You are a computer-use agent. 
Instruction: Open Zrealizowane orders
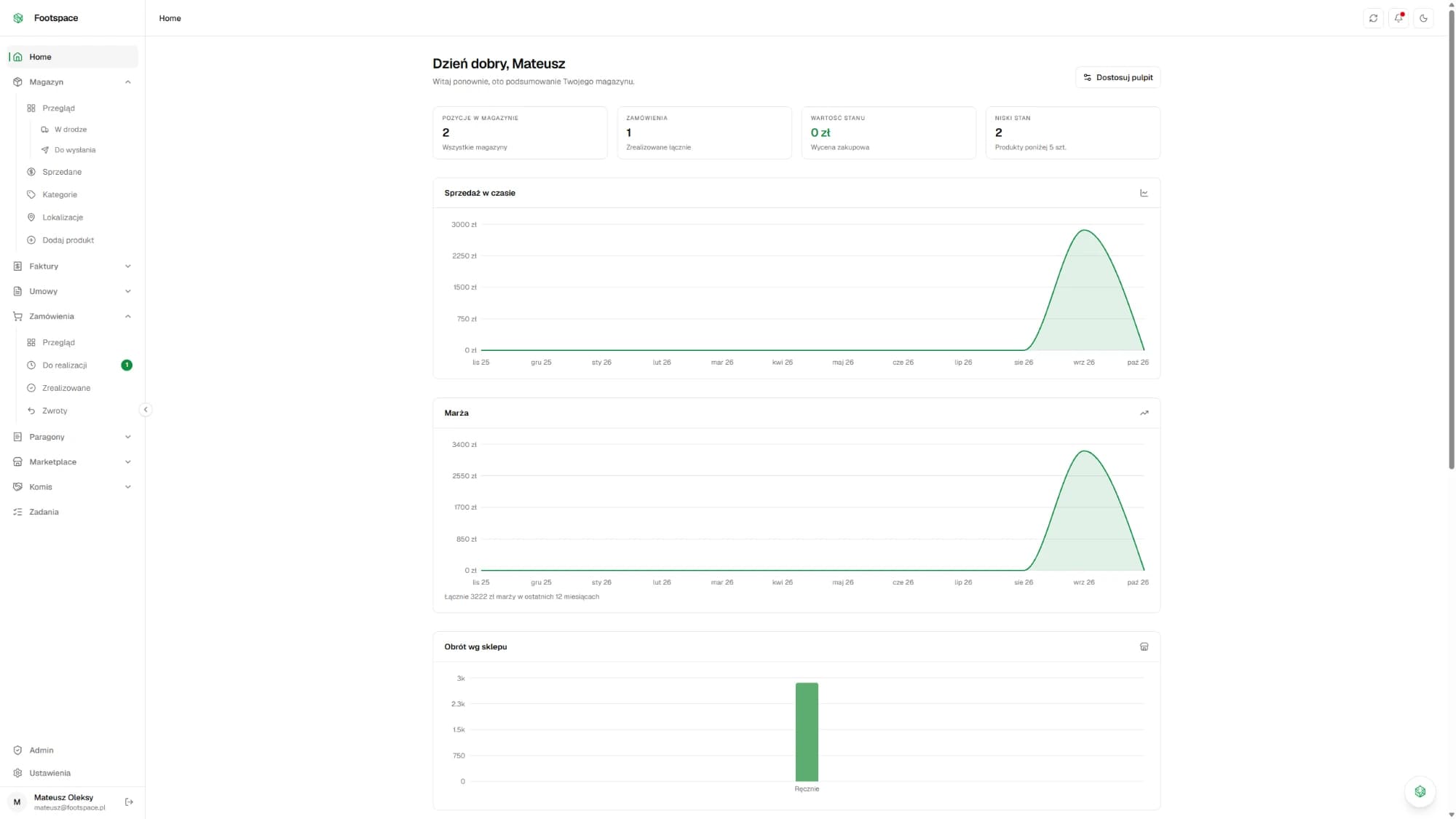click(x=79, y=388)
